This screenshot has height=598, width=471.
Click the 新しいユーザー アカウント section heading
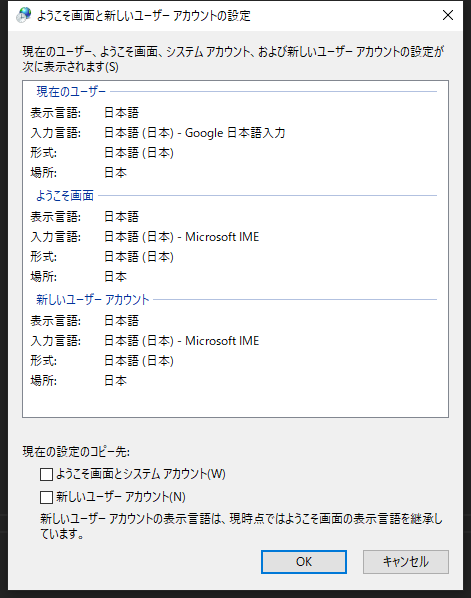click(x=93, y=299)
